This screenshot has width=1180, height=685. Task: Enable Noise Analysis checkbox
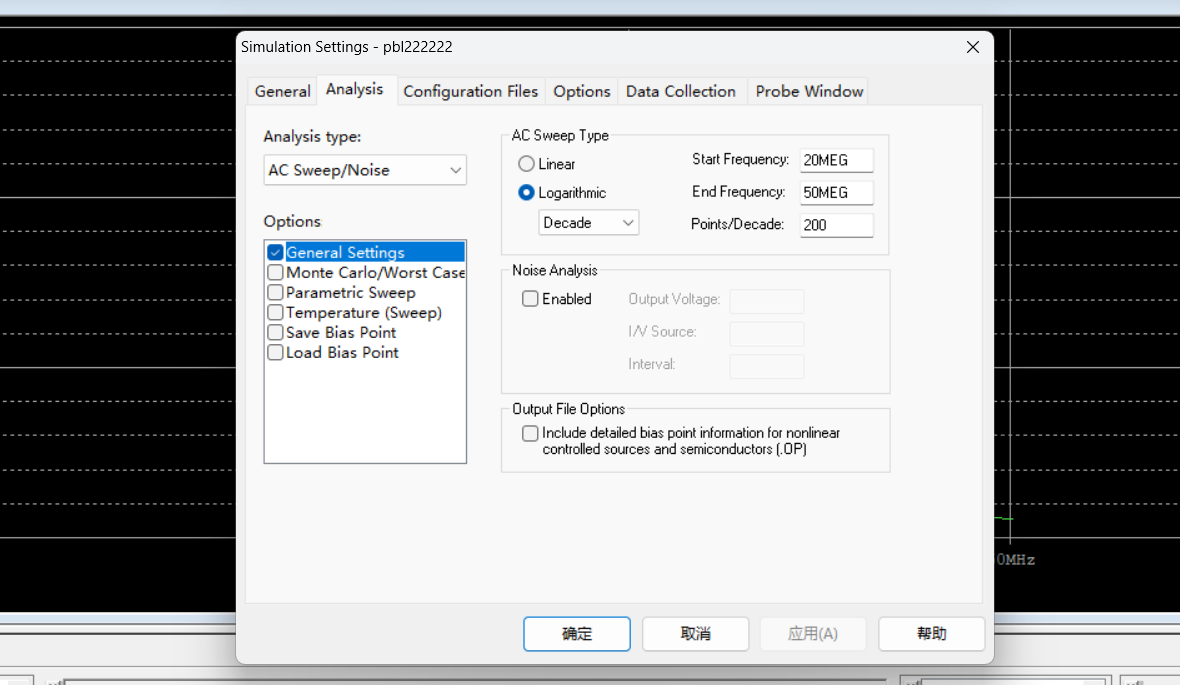(x=531, y=299)
